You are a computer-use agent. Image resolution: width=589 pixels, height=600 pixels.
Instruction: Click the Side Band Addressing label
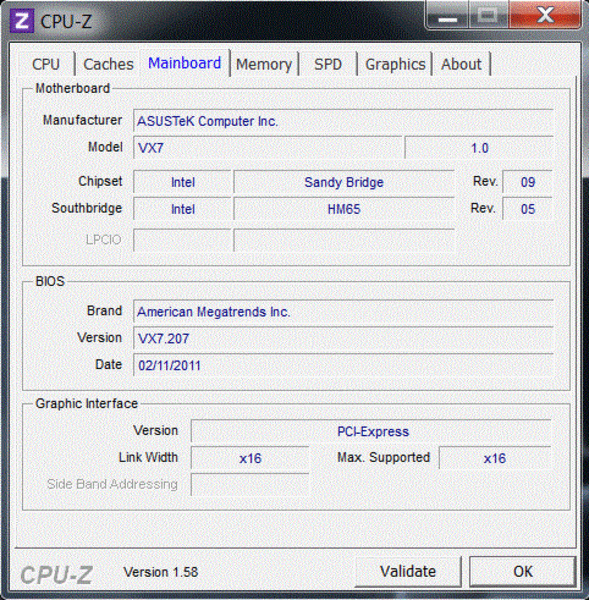pos(112,484)
